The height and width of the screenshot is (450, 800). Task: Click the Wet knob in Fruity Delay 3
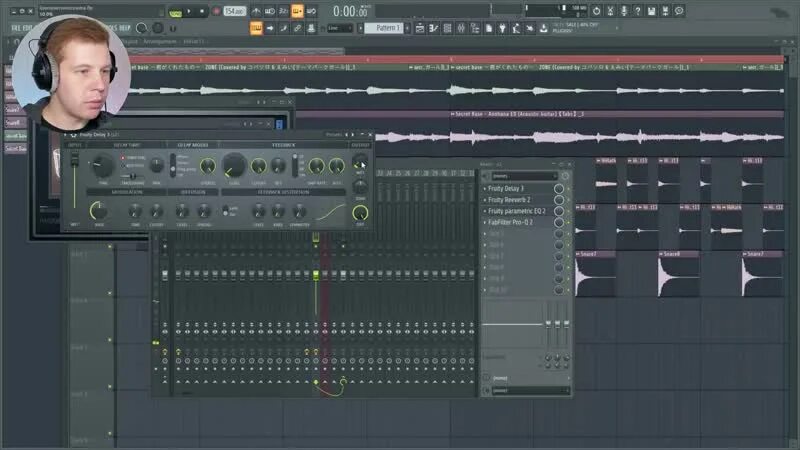pos(360,162)
